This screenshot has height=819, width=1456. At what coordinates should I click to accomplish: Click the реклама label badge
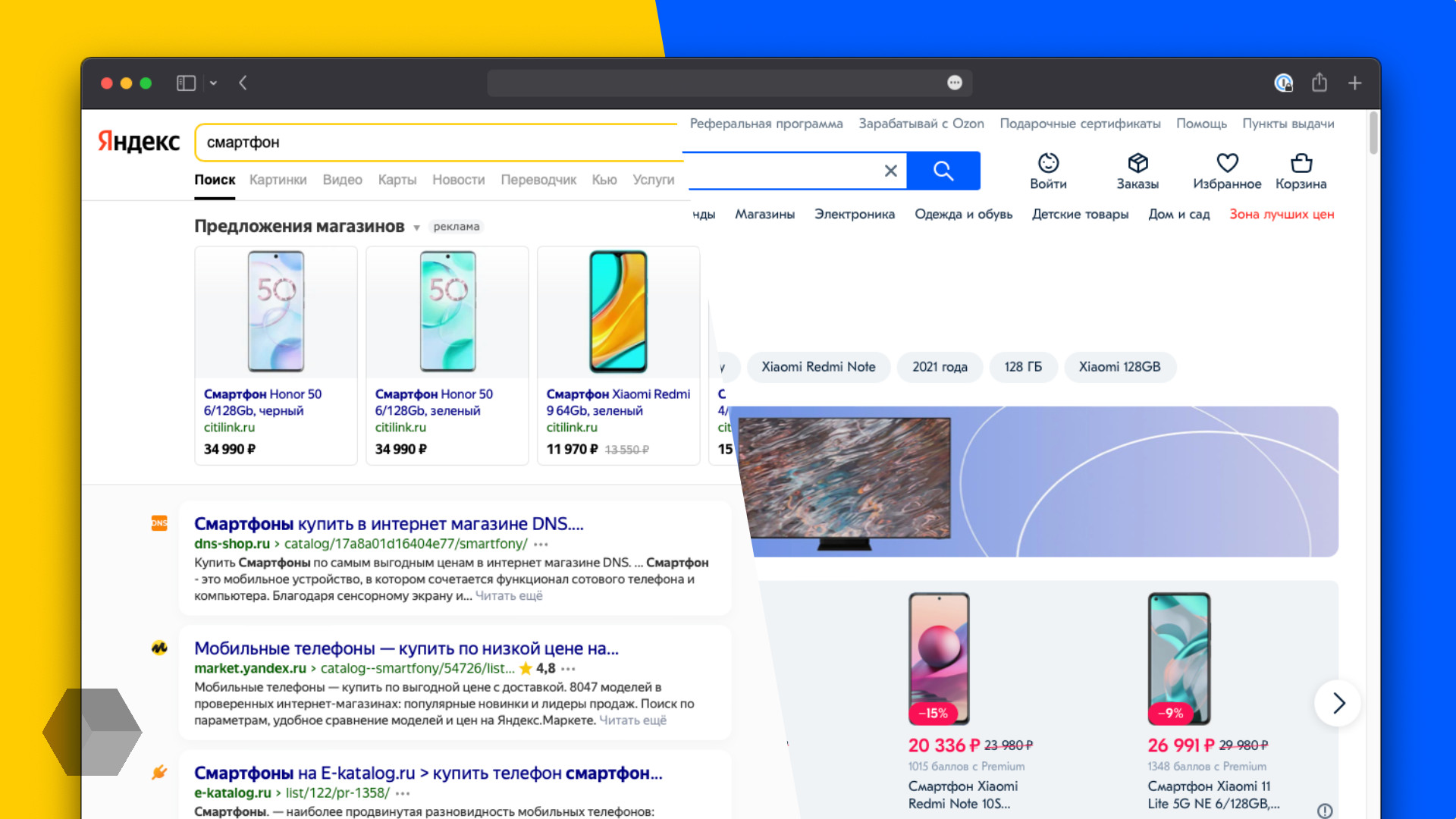pyautogui.click(x=457, y=227)
